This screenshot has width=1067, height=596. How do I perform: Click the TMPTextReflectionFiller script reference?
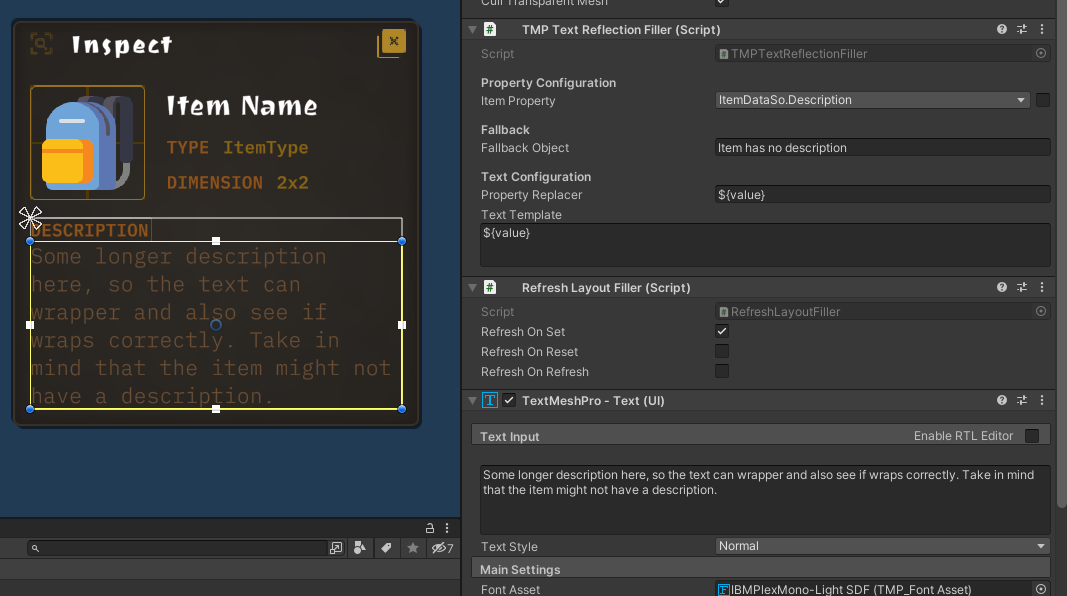point(873,53)
